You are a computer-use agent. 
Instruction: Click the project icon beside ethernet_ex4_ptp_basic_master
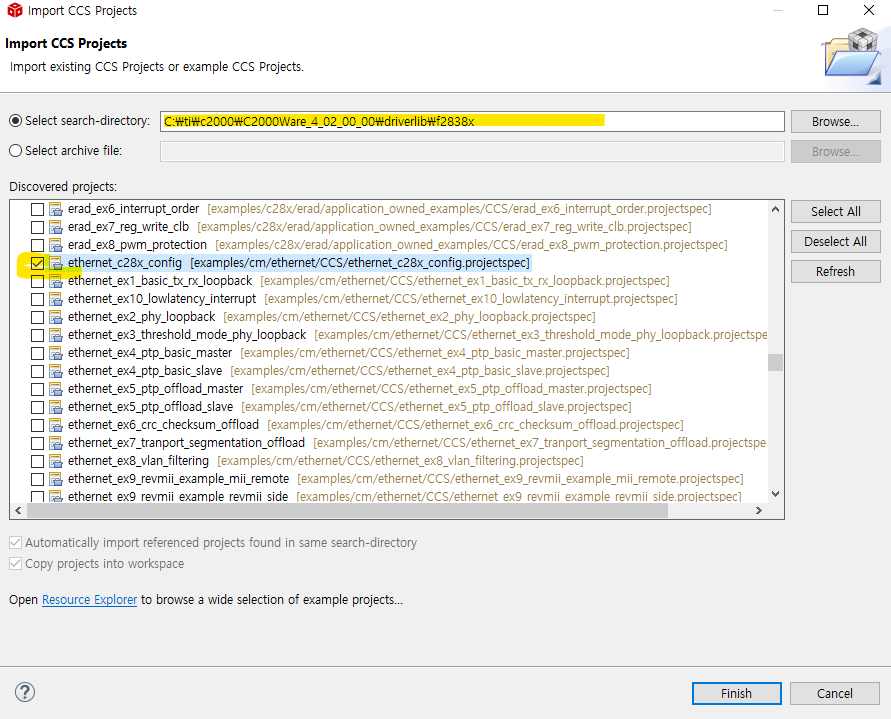(x=56, y=353)
